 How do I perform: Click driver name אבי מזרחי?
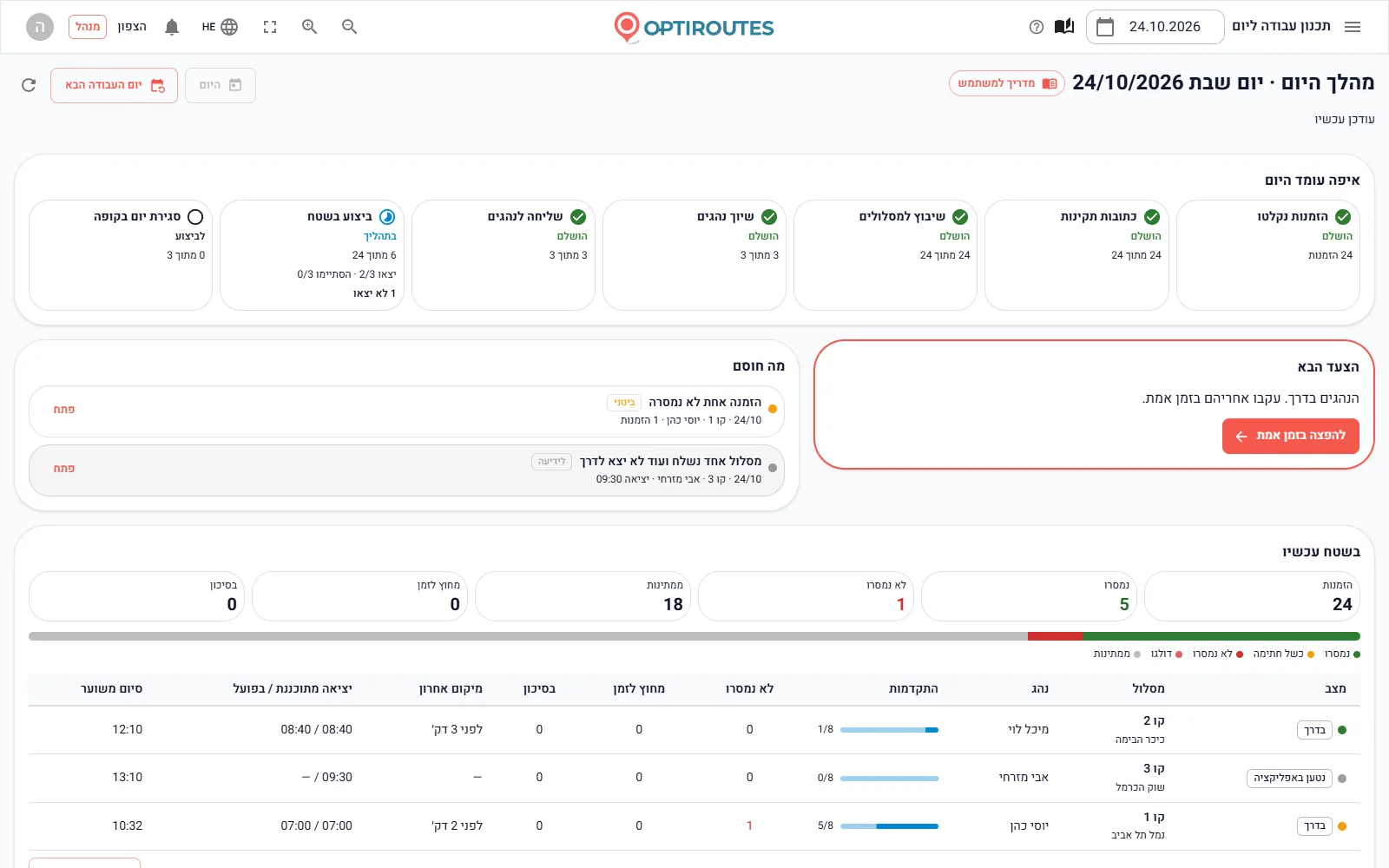pos(1024,778)
